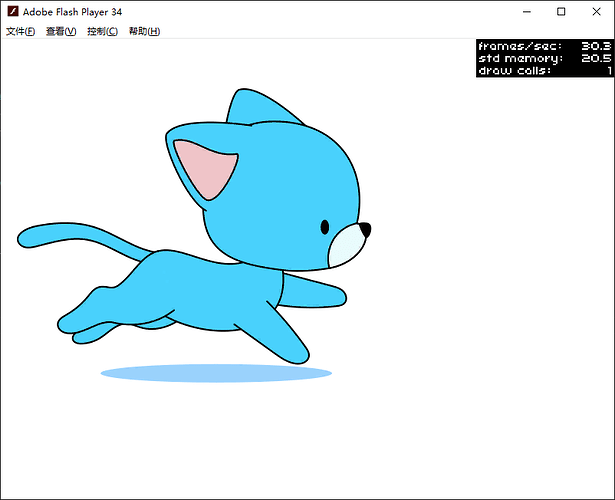615x500 pixels.
Task: Open the 文件(F) menu
Action: (20, 31)
